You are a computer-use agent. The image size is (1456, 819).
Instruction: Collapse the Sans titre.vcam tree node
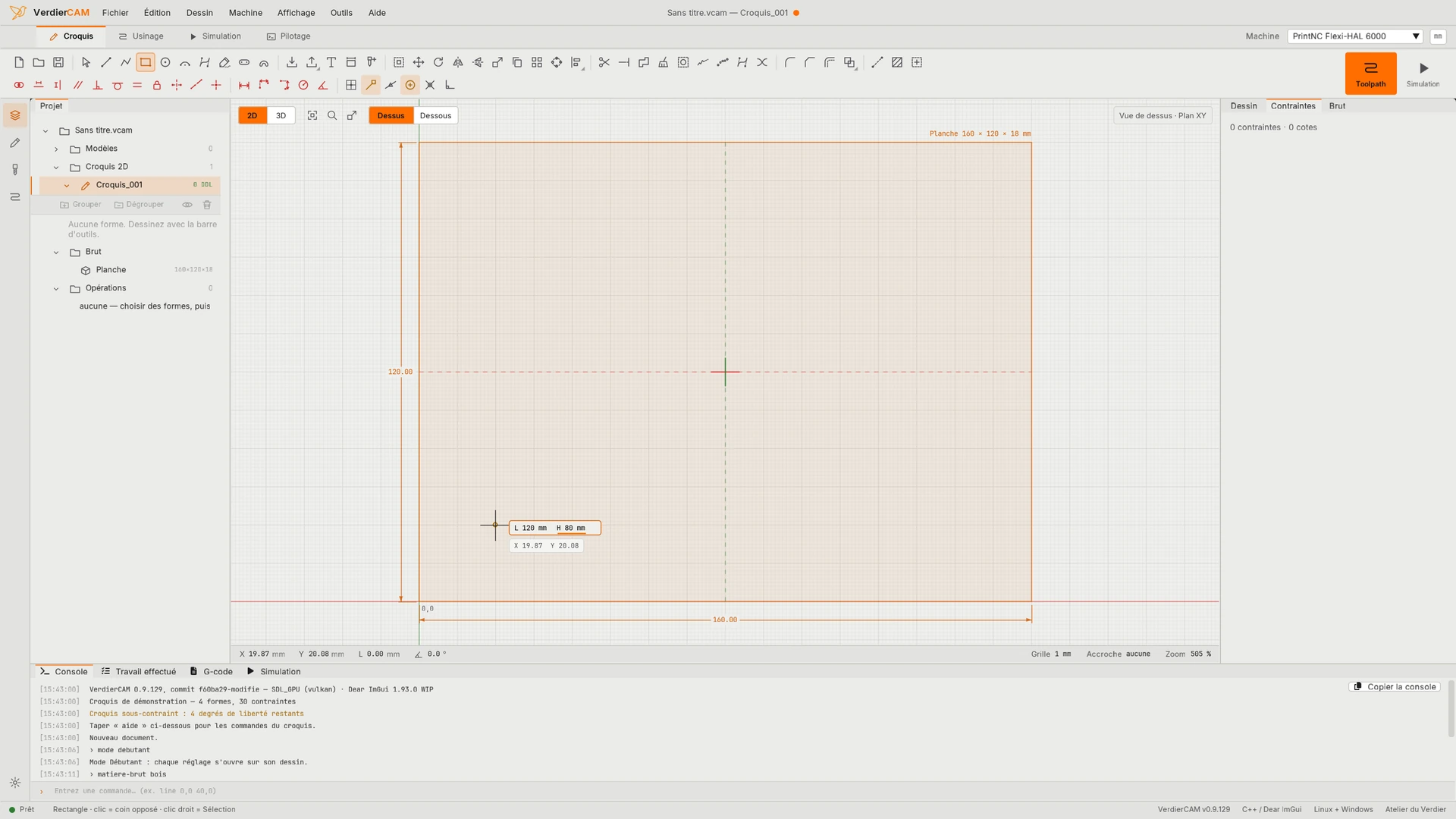tap(45, 130)
